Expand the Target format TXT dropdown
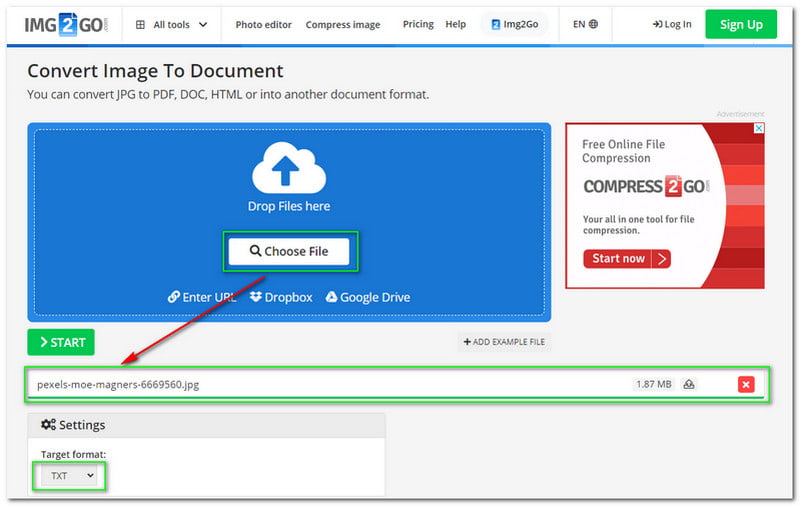The height and width of the screenshot is (506, 800). tap(73, 476)
